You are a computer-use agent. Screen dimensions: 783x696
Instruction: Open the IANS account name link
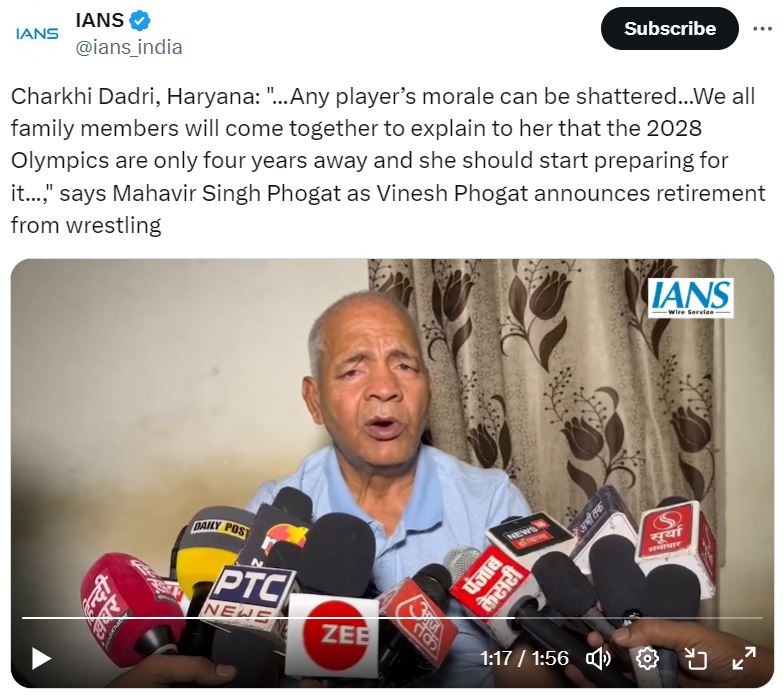click(99, 20)
